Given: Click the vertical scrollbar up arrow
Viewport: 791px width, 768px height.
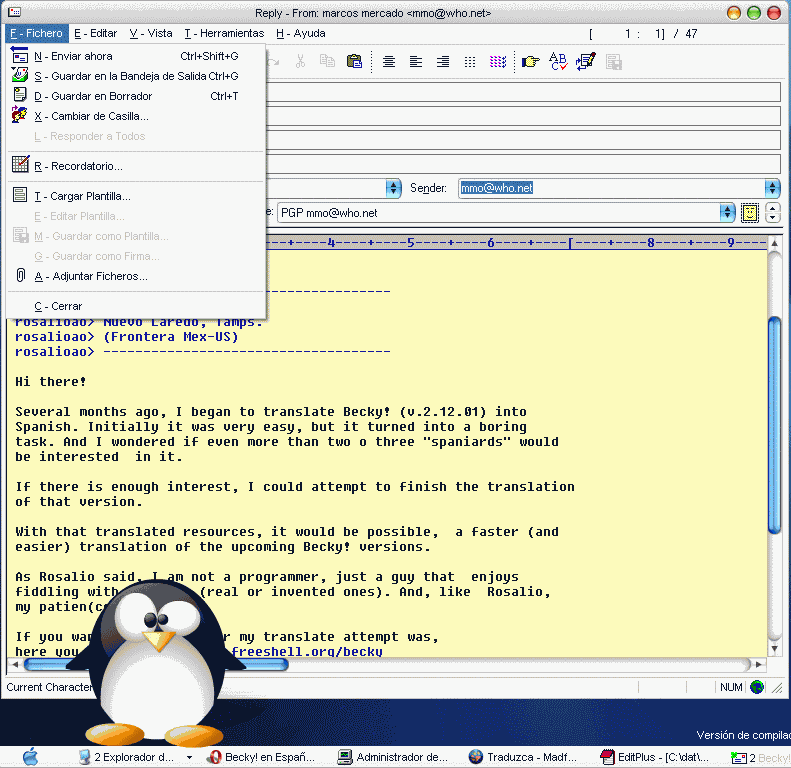Looking at the screenshot, I should click(774, 243).
